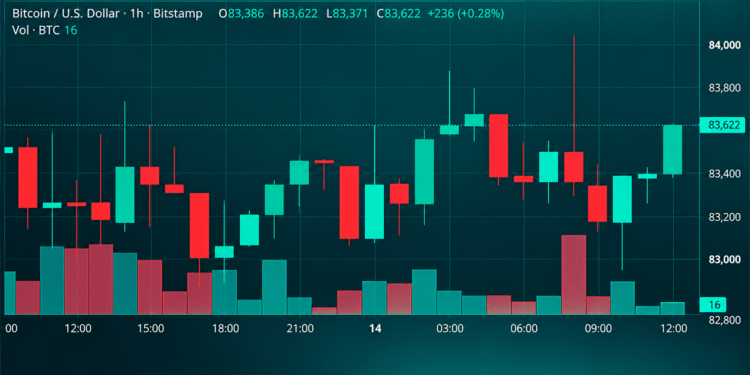750x375 pixels.
Task: Click the 21:00 time axis label
Action: [x=299, y=329]
